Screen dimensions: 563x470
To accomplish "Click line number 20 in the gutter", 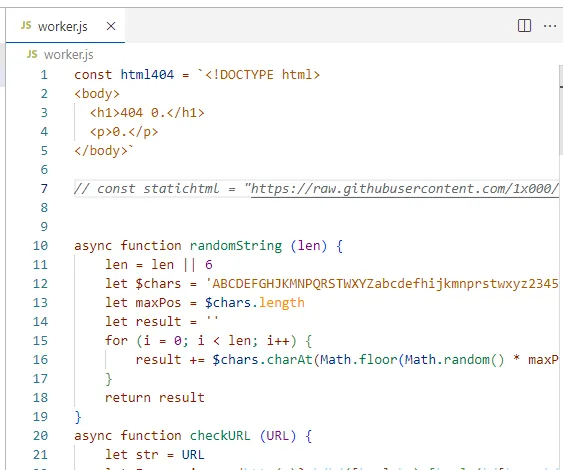I will 40,436.
